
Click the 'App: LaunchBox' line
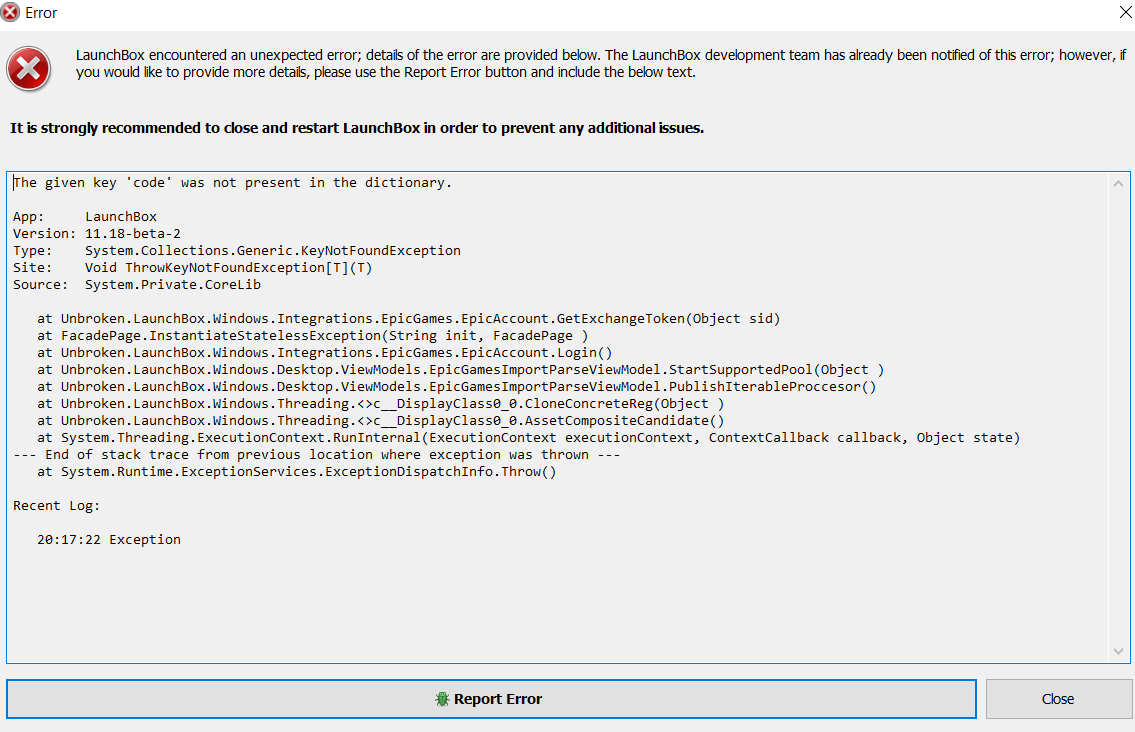coord(85,216)
